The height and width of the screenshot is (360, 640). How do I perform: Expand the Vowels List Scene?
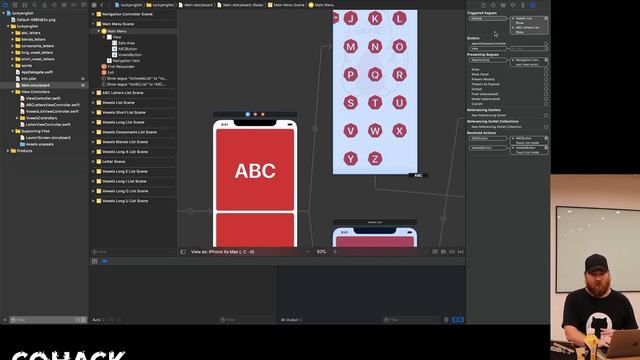93,102
